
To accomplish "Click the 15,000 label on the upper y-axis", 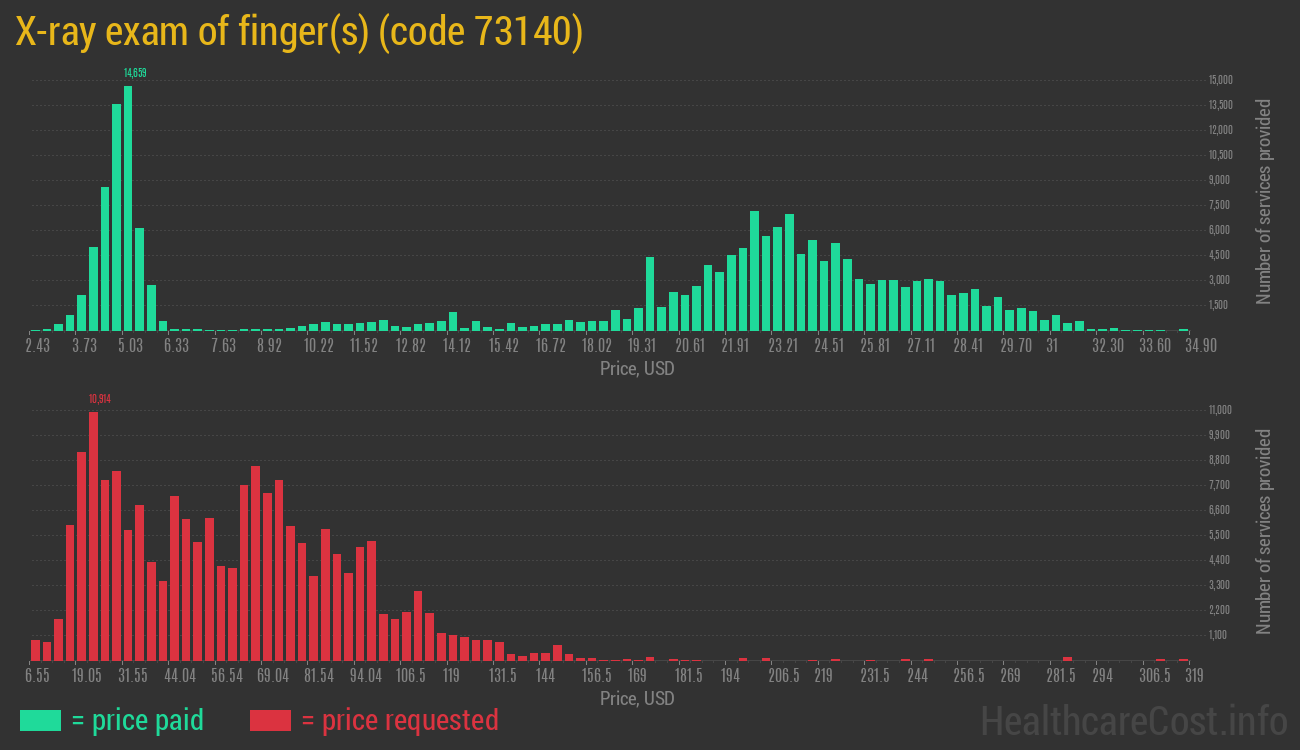I will click(1220, 80).
